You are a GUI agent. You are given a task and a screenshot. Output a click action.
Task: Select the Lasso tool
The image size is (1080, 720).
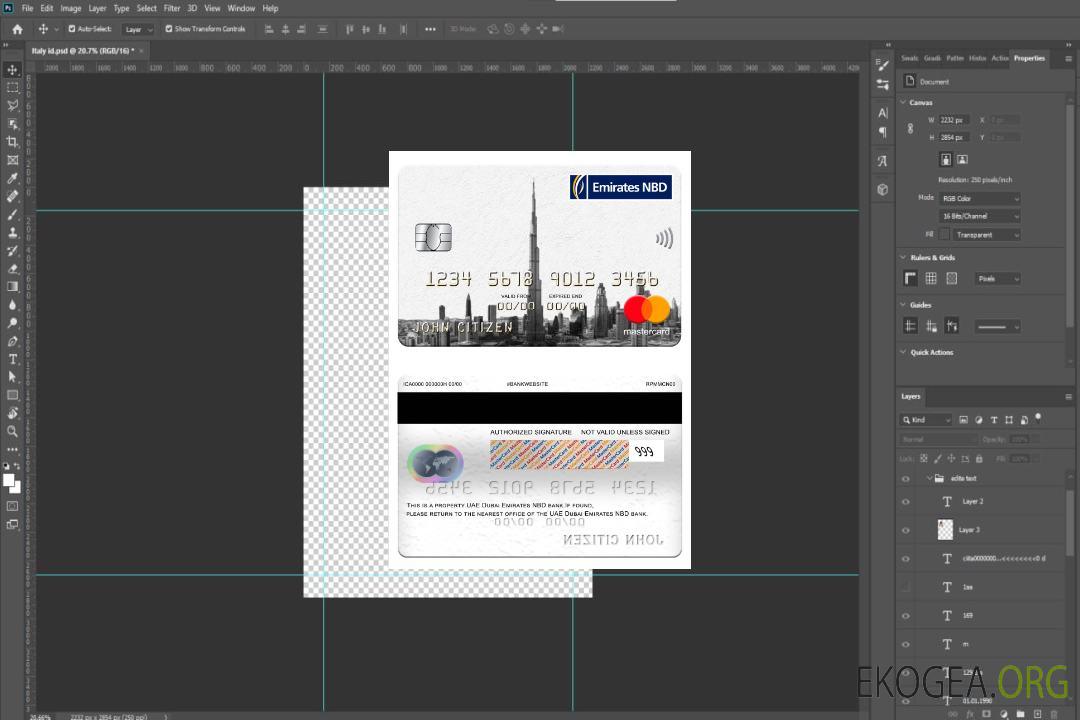(x=13, y=105)
